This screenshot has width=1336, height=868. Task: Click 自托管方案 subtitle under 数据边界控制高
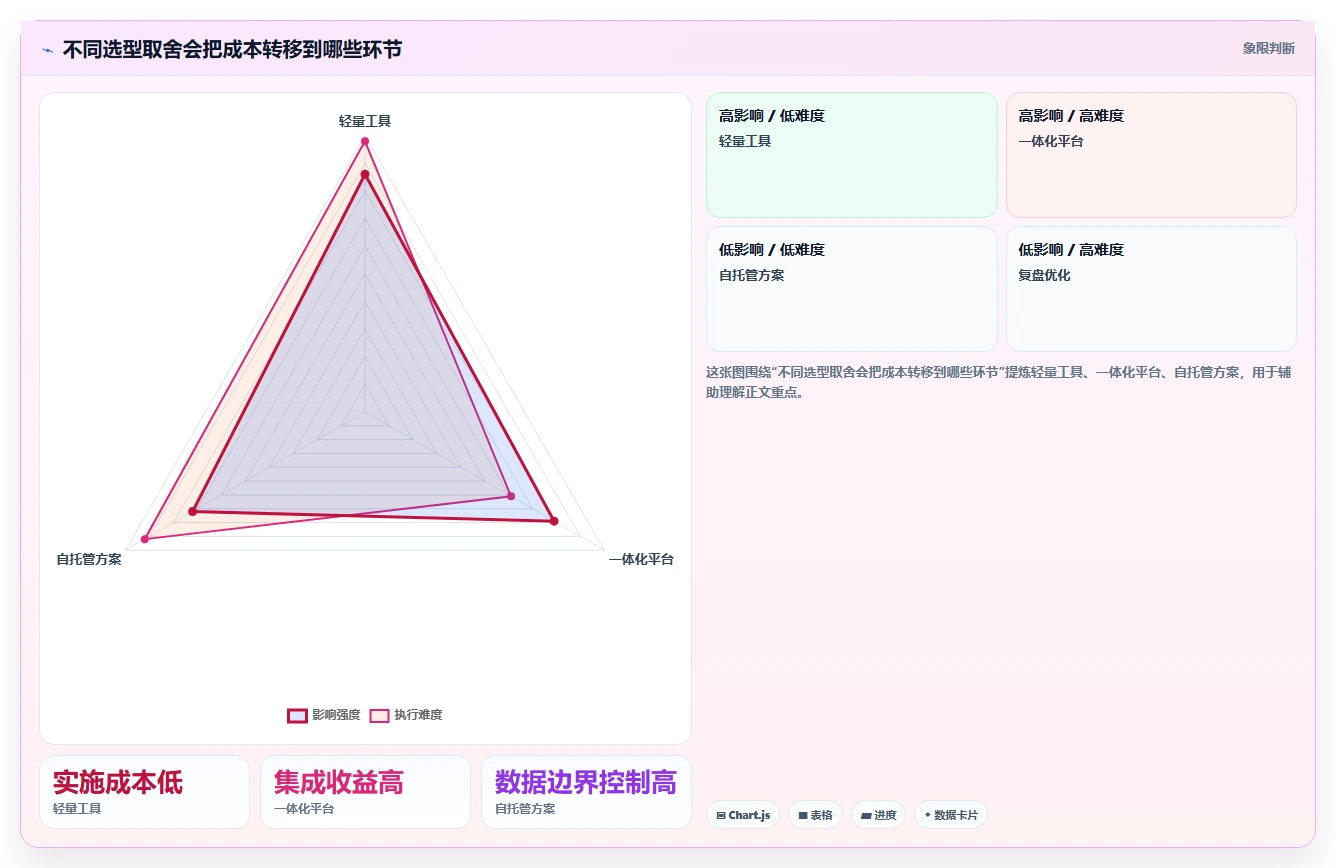click(x=525, y=809)
